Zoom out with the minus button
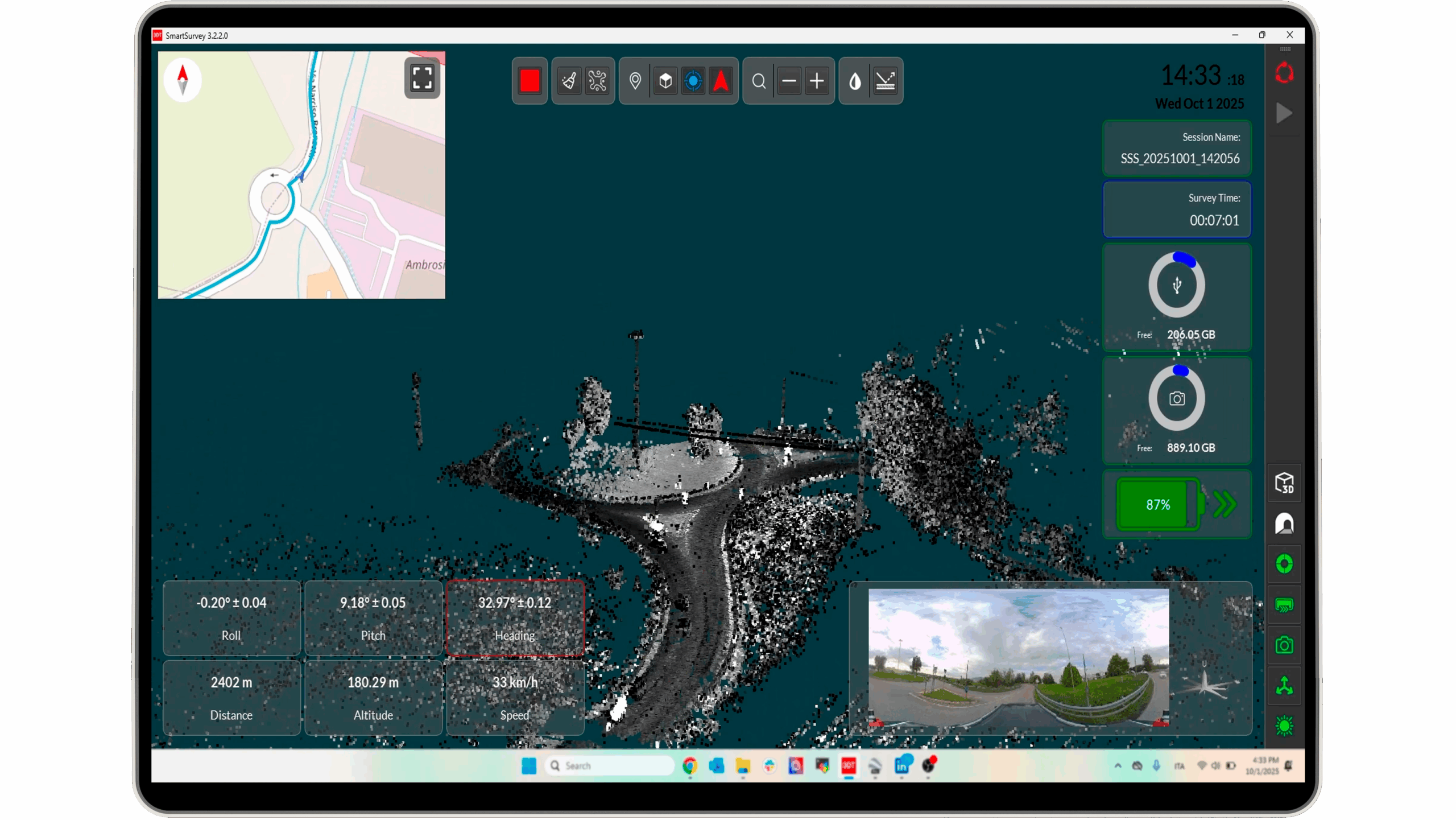Screen dimensions: 1456x820 [x=789, y=81]
